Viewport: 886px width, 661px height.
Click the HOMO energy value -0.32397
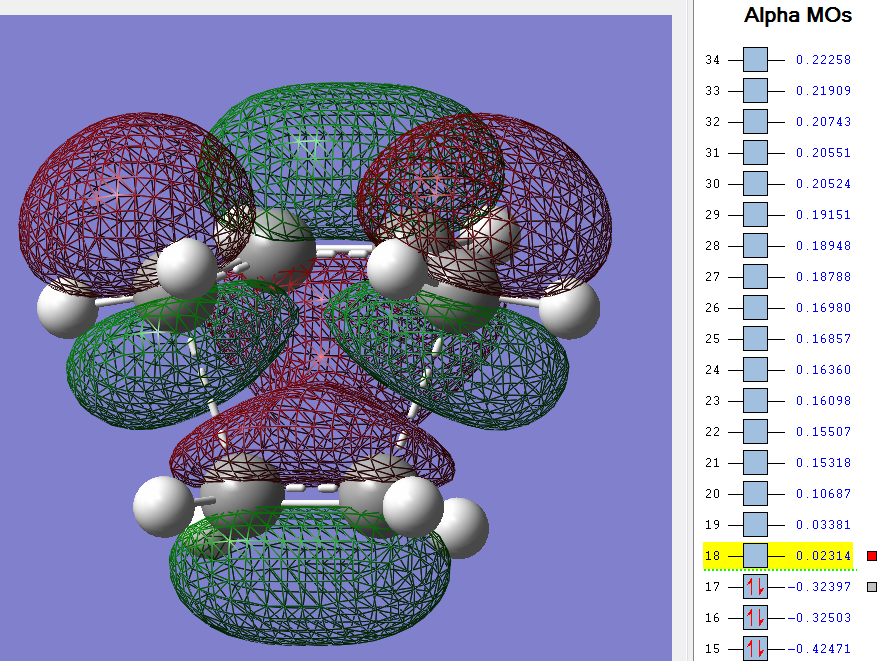pos(819,587)
